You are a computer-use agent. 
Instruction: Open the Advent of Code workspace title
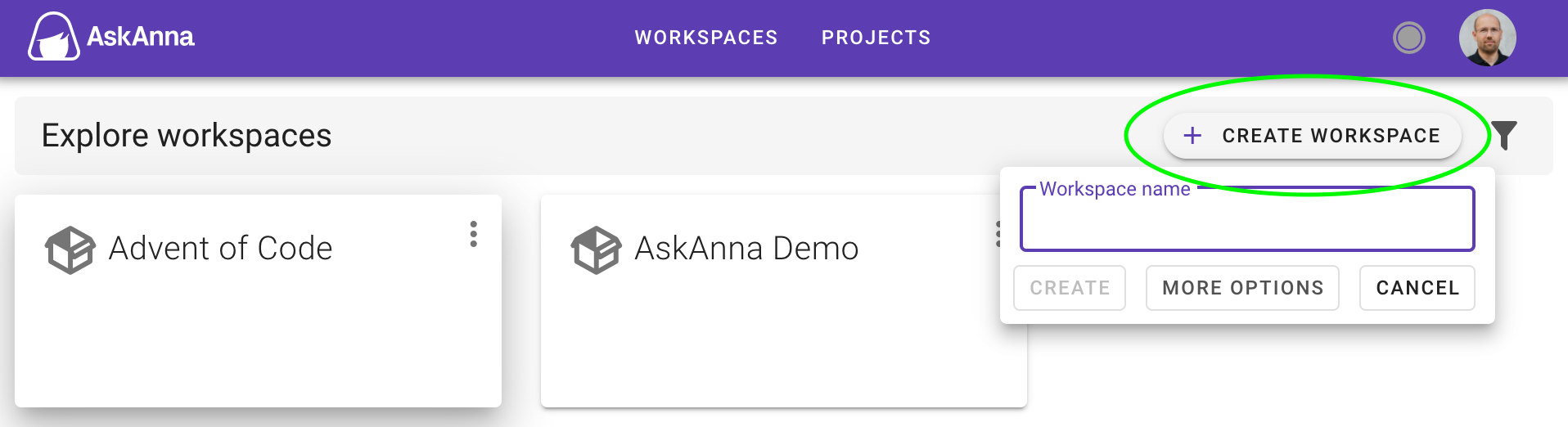point(221,248)
